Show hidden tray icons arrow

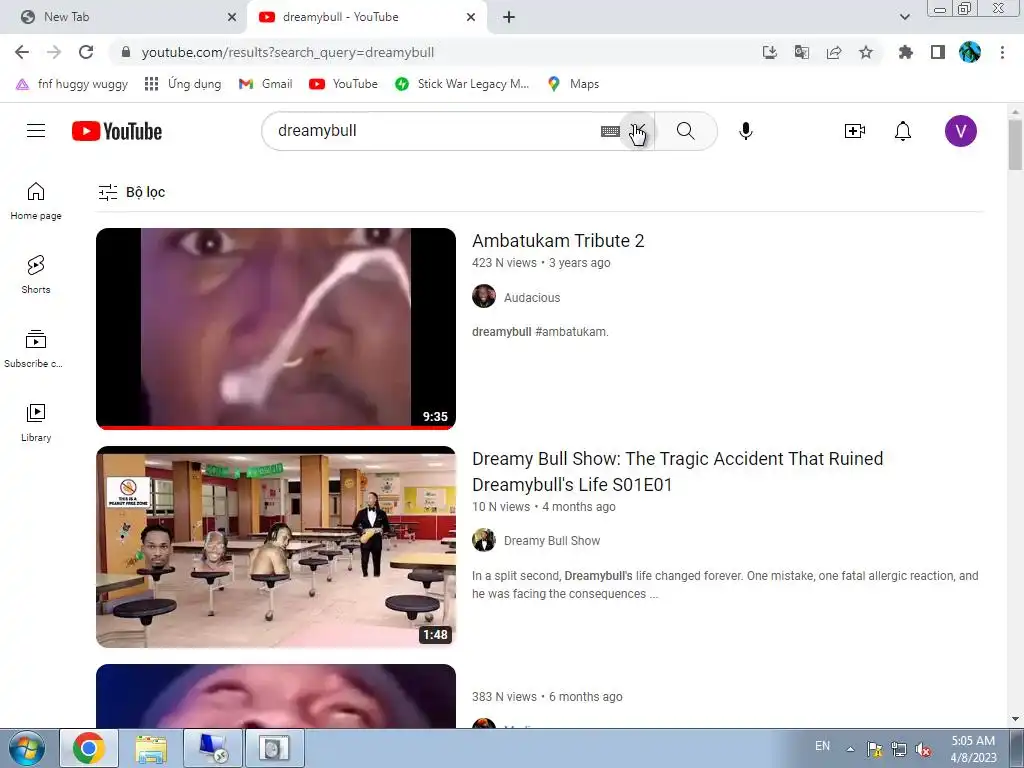850,749
